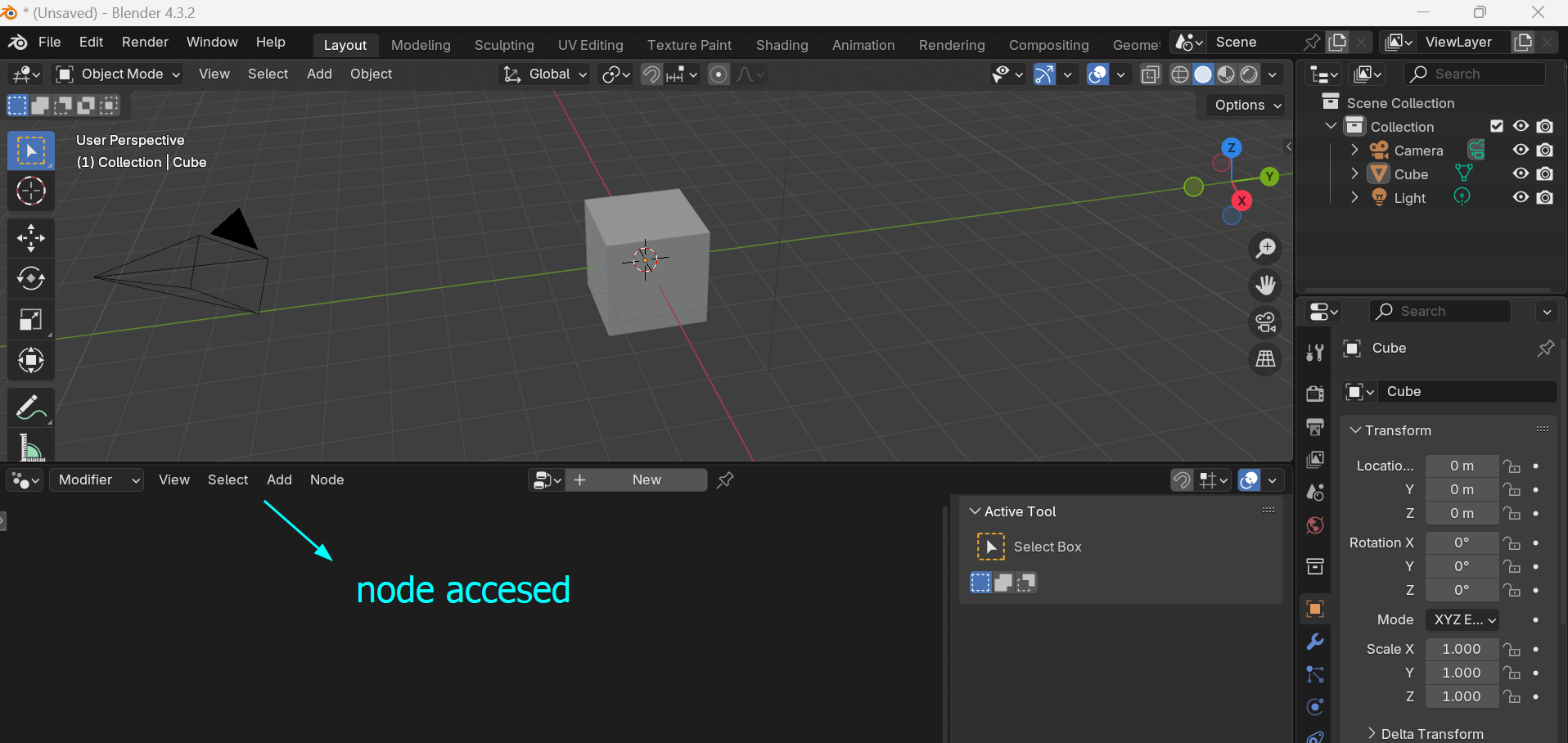This screenshot has width=1568, height=743.
Task: Click the X axis on navigation gizmo
Action: point(1242,200)
